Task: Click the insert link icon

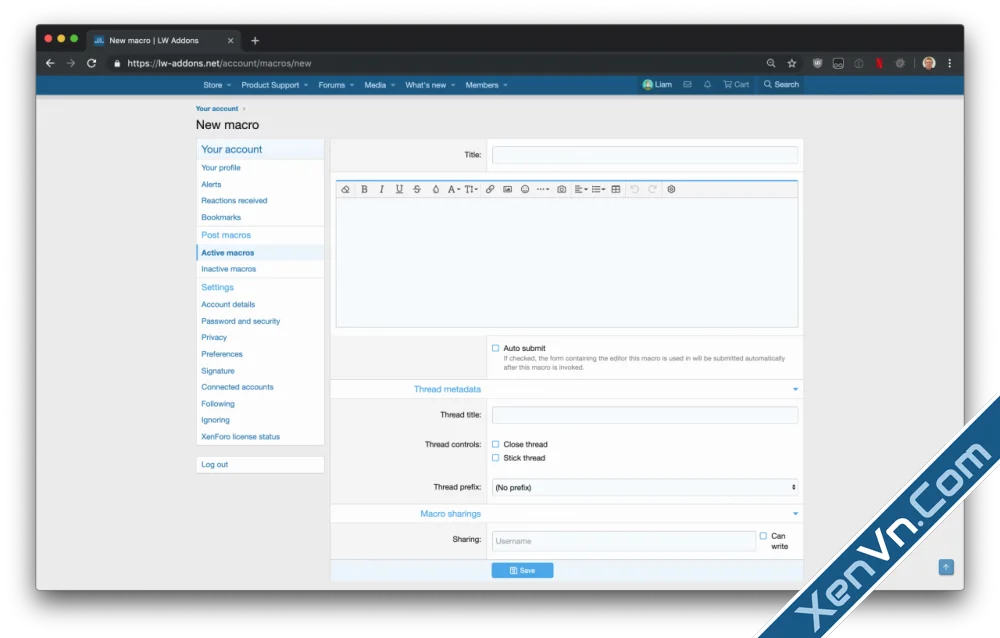Action: pos(490,189)
